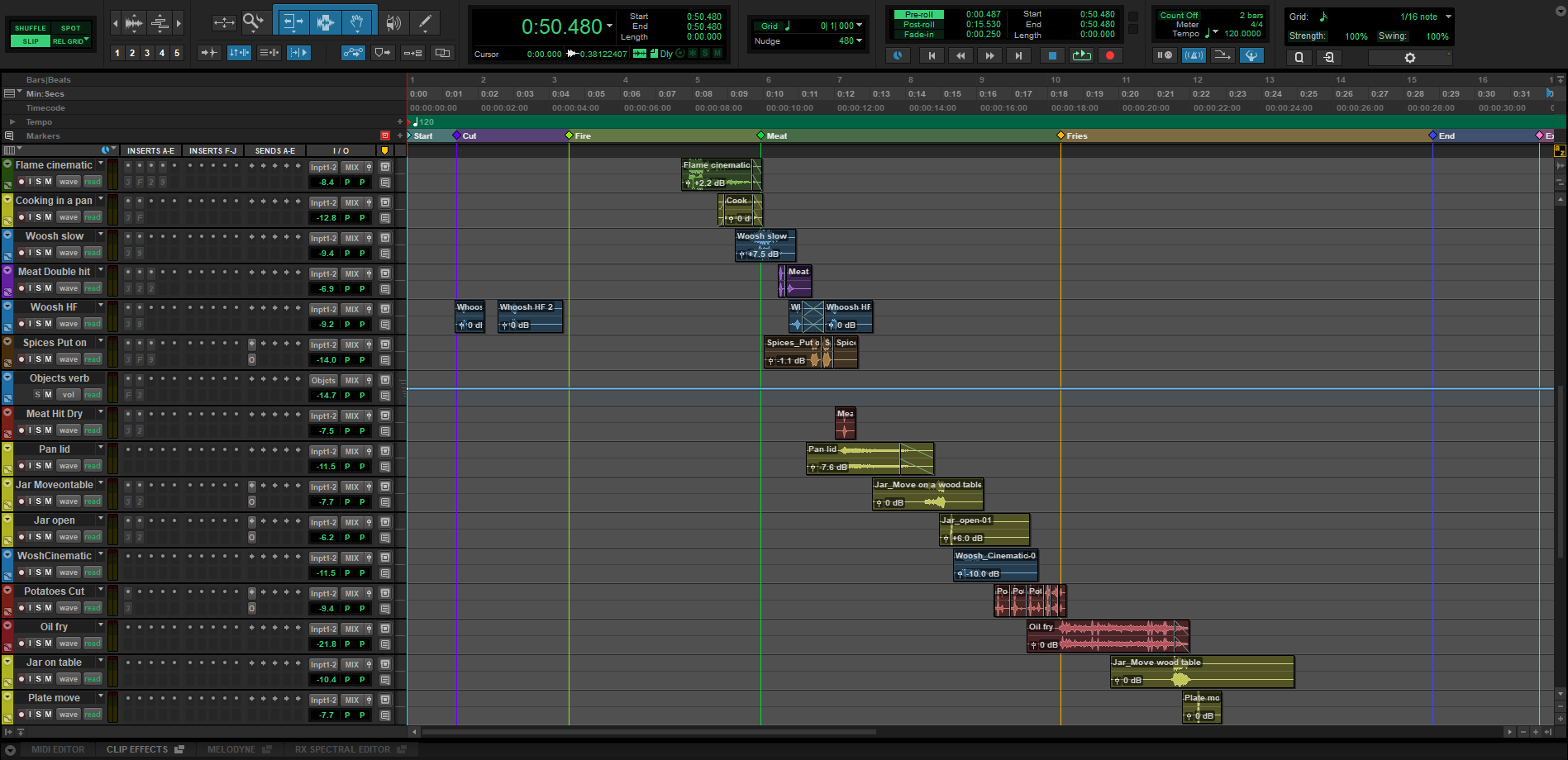
Task: Open automation mode 'read' on Spices Put on
Action: (x=93, y=359)
